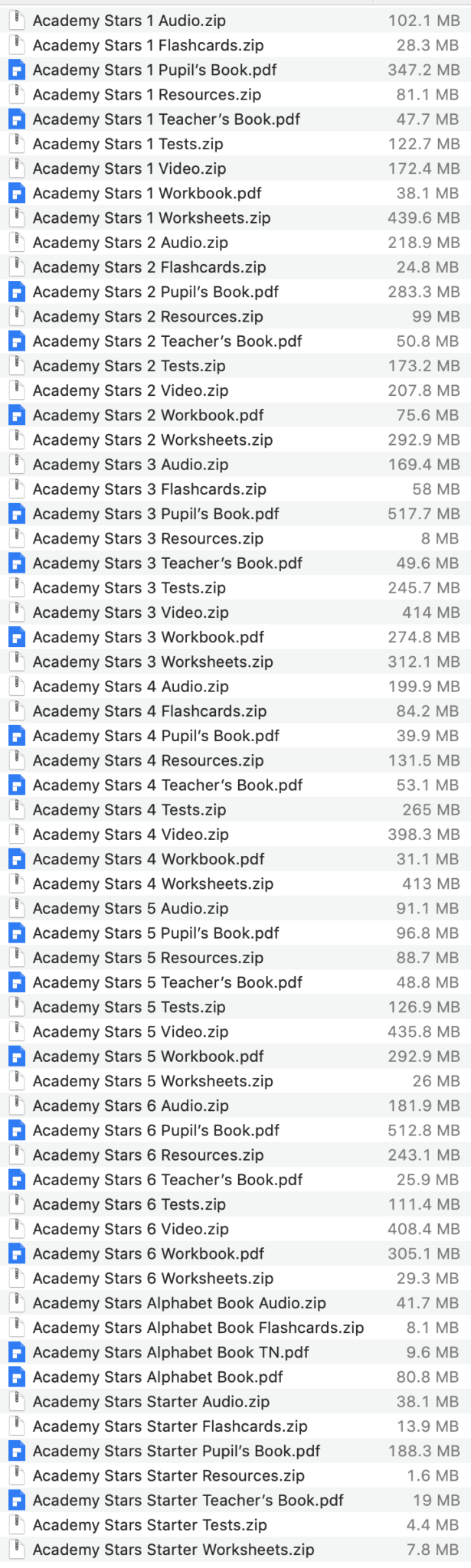Click the zip file icon next to Academy Stars 3 Audio
The height and width of the screenshot is (1568, 471).
tap(17, 464)
